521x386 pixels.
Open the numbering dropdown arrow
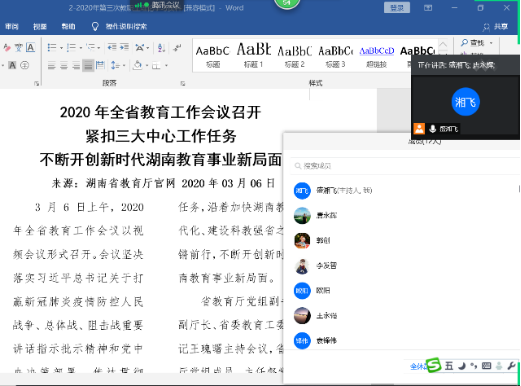[x=81, y=48]
